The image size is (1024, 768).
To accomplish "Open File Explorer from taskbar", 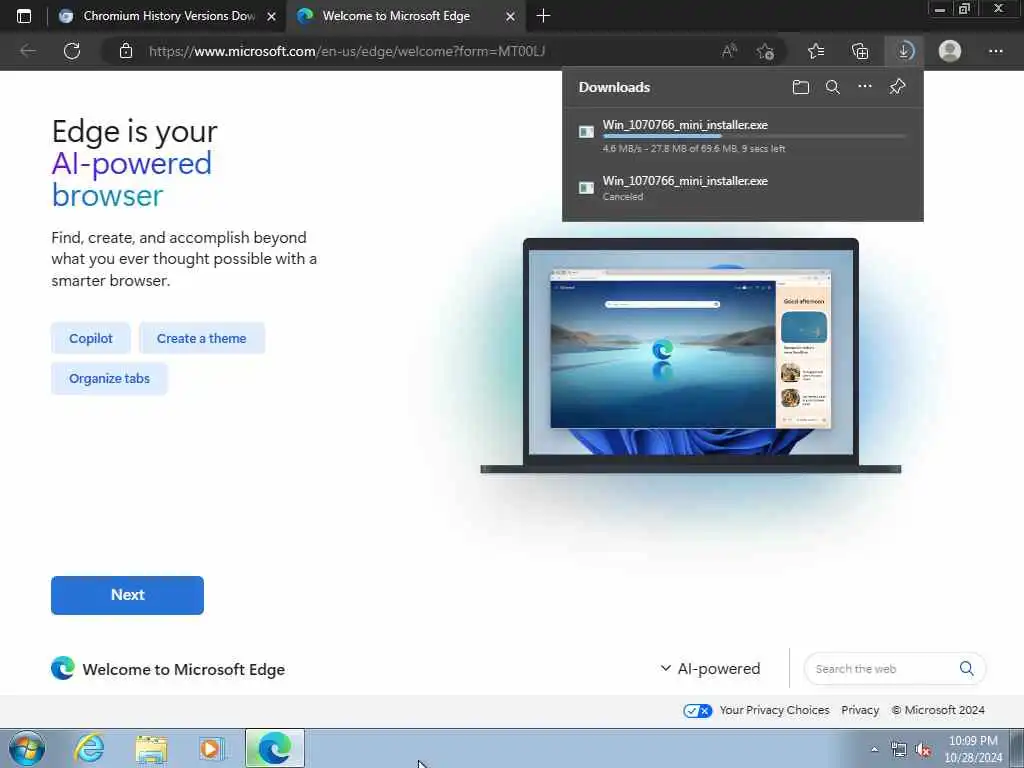I will pyautogui.click(x=152, y=748).
